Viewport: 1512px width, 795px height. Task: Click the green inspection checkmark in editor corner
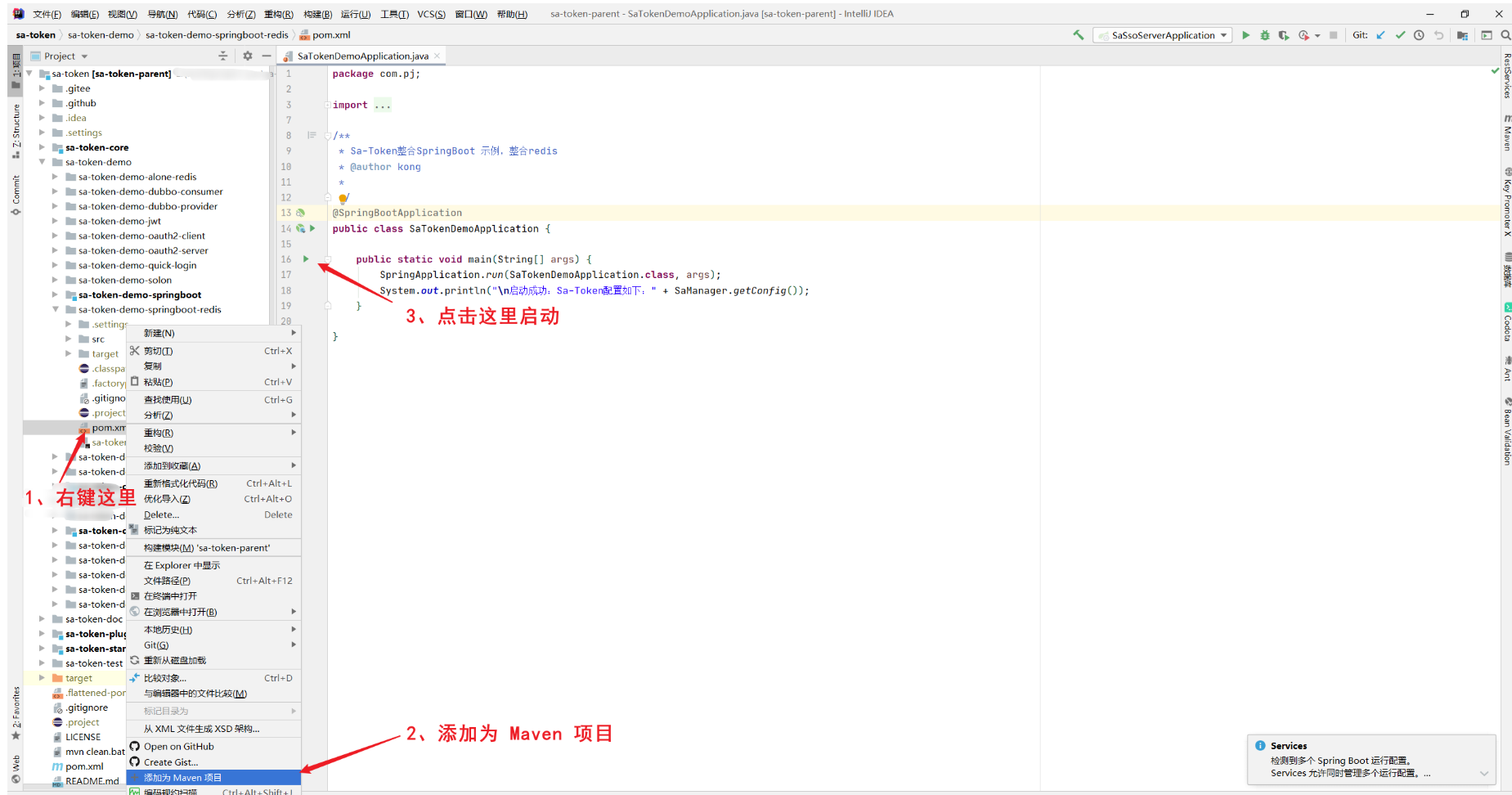1496,71
